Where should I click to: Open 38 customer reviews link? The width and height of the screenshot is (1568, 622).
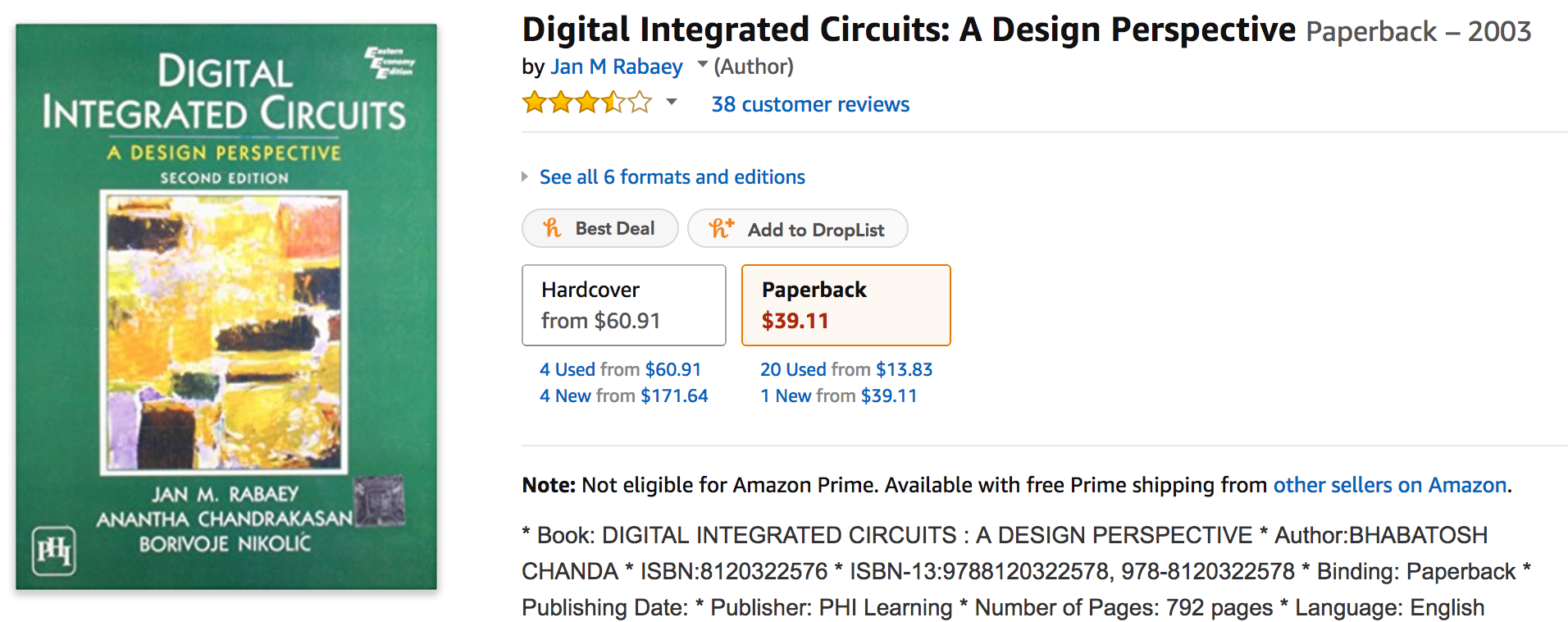point(810,104)
